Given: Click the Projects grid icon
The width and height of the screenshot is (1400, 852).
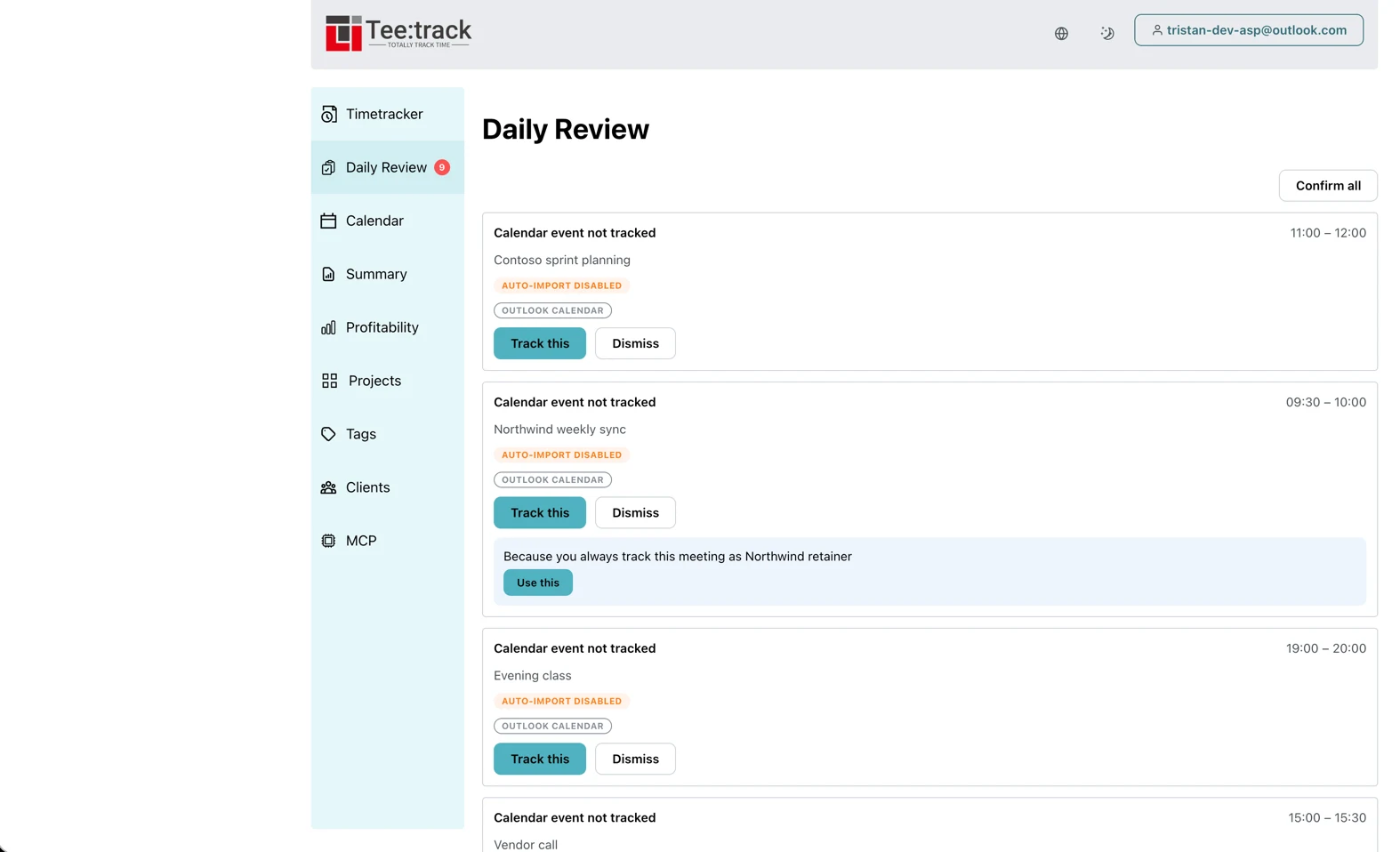Looking at the screenshot, I should point(329,381).
